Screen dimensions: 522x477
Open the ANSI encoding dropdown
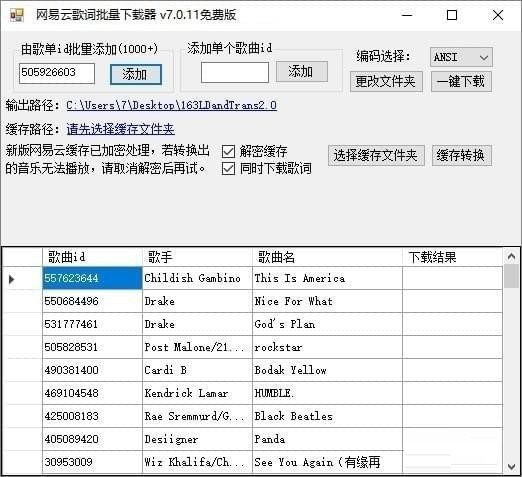[x=461, y=57]
